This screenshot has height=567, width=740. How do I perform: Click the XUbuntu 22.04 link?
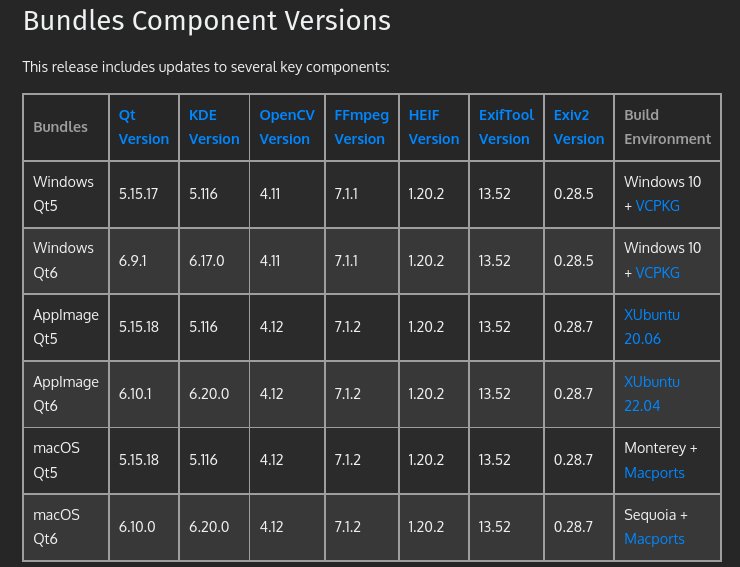[x=652, y=394]
